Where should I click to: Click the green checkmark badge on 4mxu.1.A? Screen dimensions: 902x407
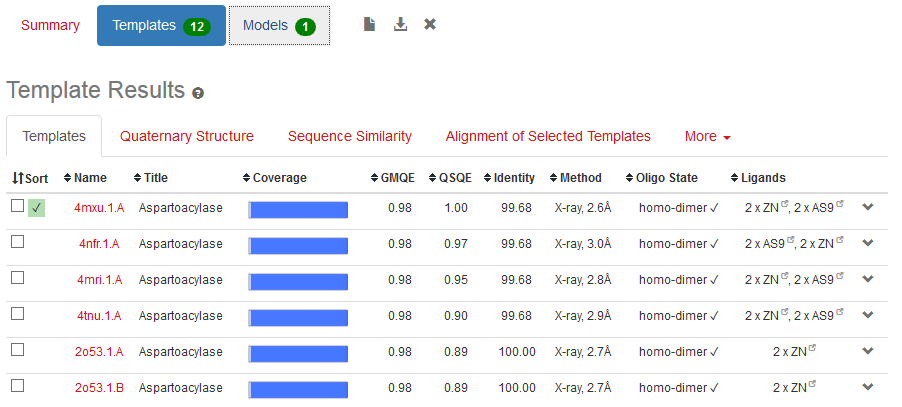pos(36,208)
